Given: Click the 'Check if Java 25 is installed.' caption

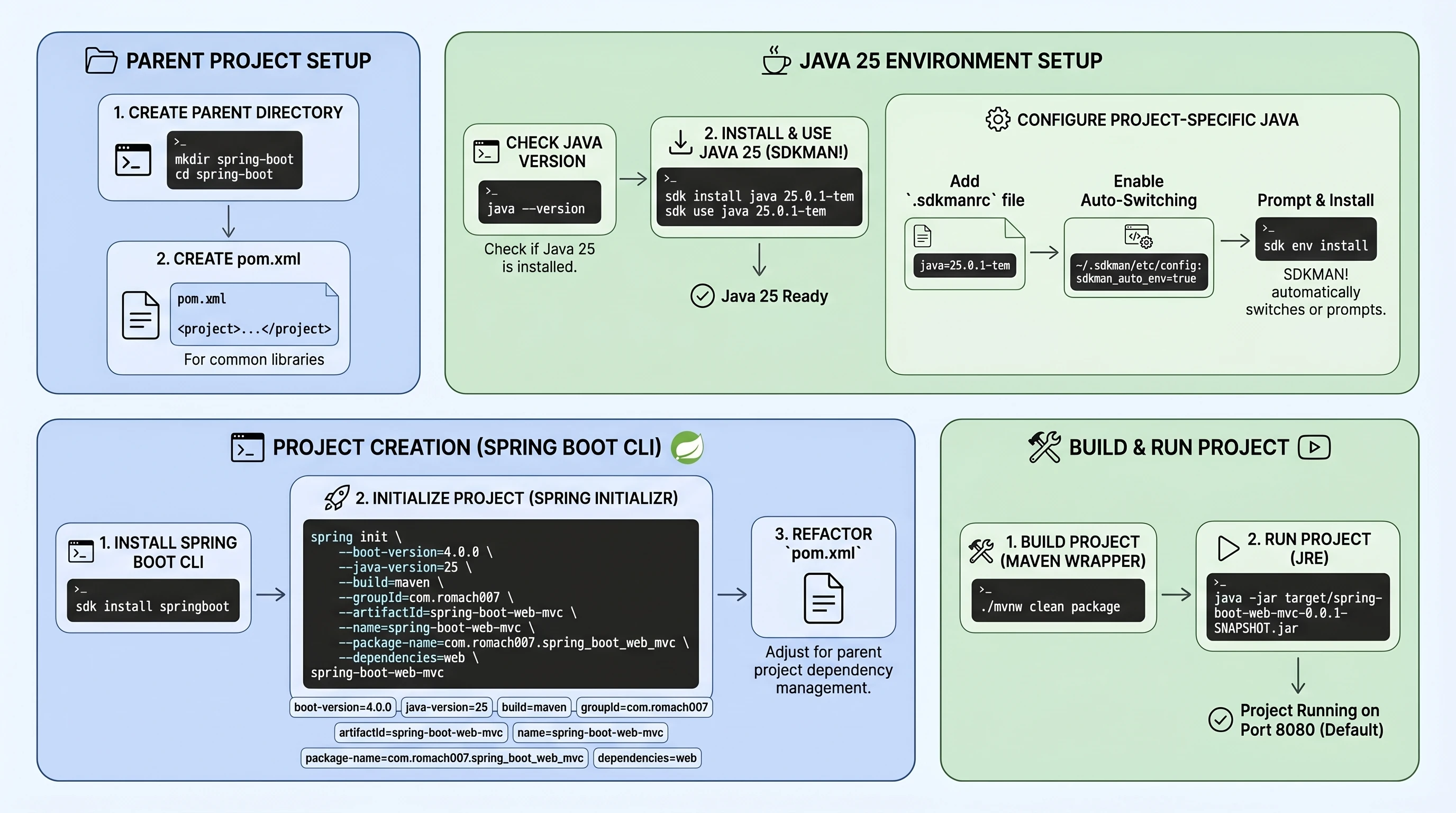Looking at the screenshot, I should pos(539,258).
